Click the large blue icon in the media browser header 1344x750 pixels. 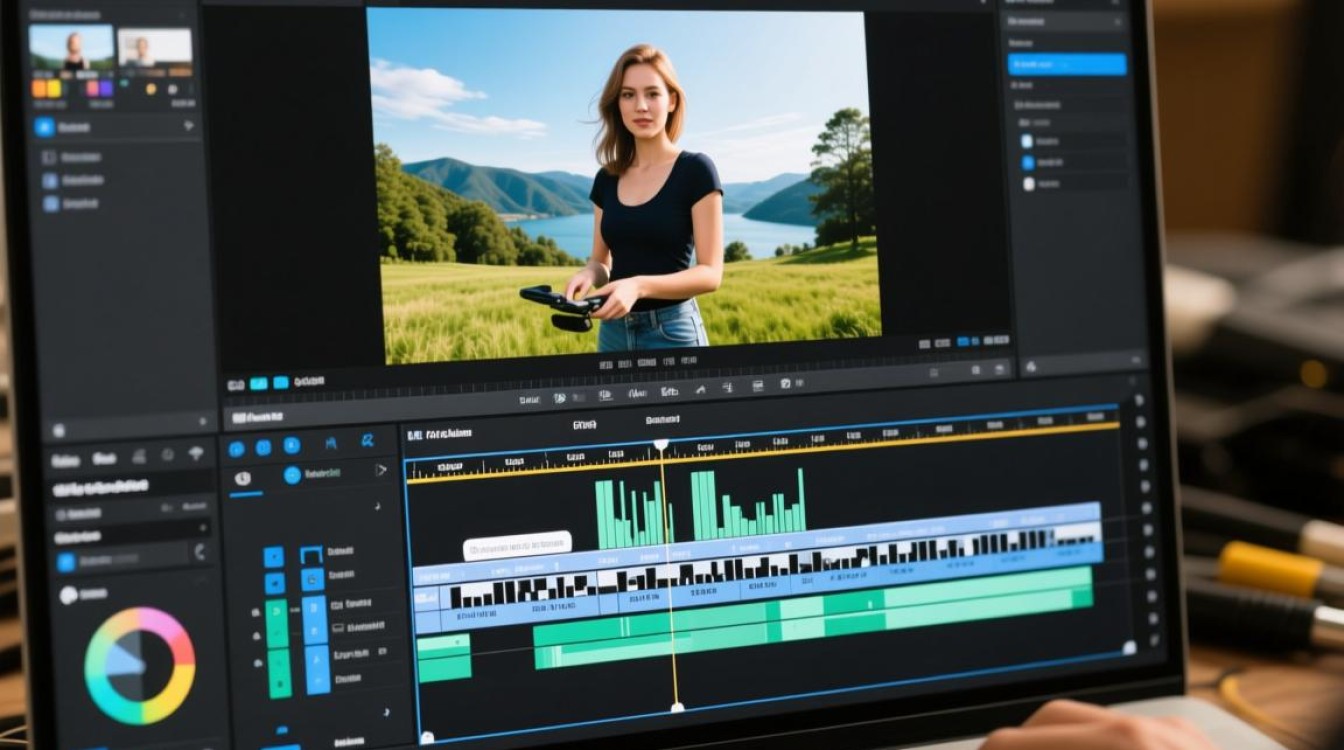[x=44, y=127]
